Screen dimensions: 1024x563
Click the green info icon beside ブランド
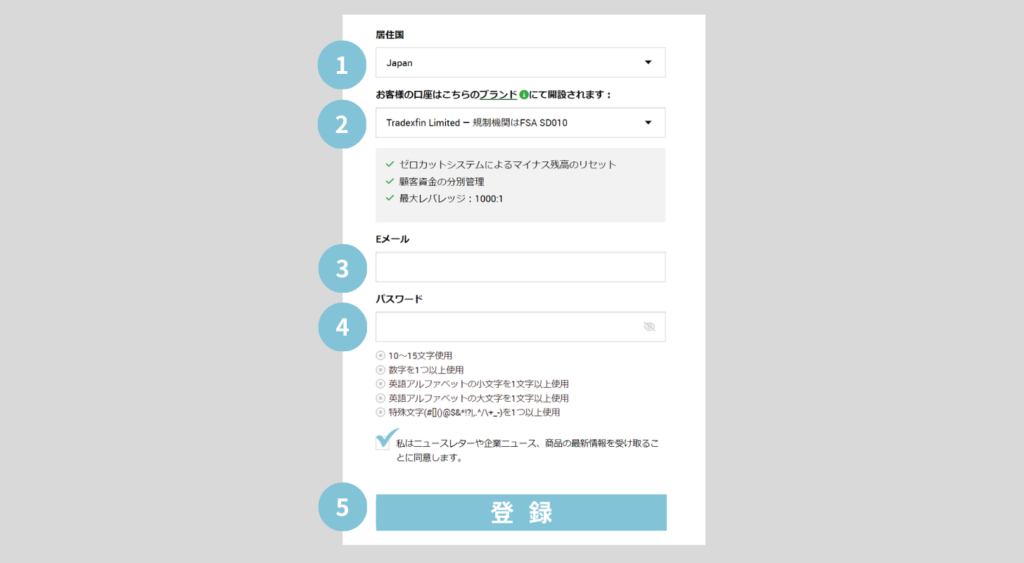(x=523, y=95)
